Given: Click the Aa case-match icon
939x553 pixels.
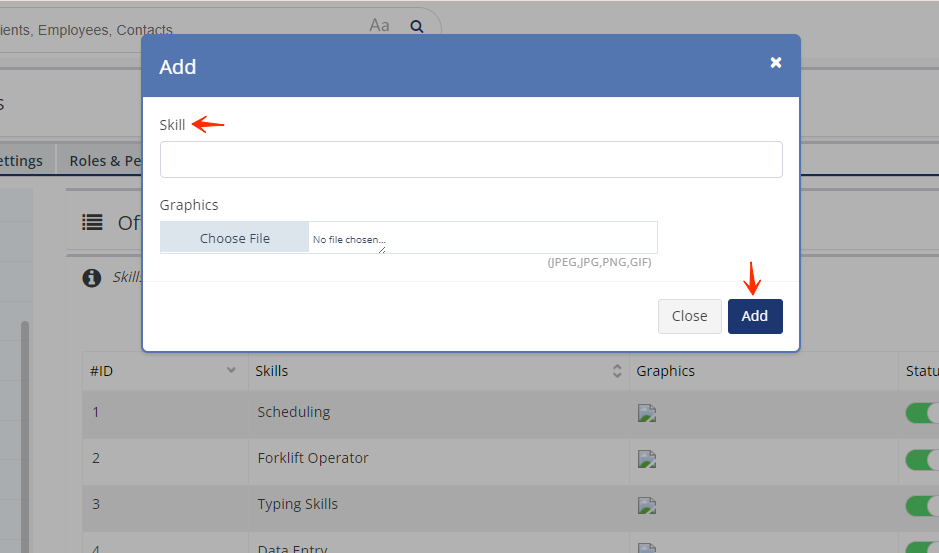Looking at the screenshot, I should (379, 26).
